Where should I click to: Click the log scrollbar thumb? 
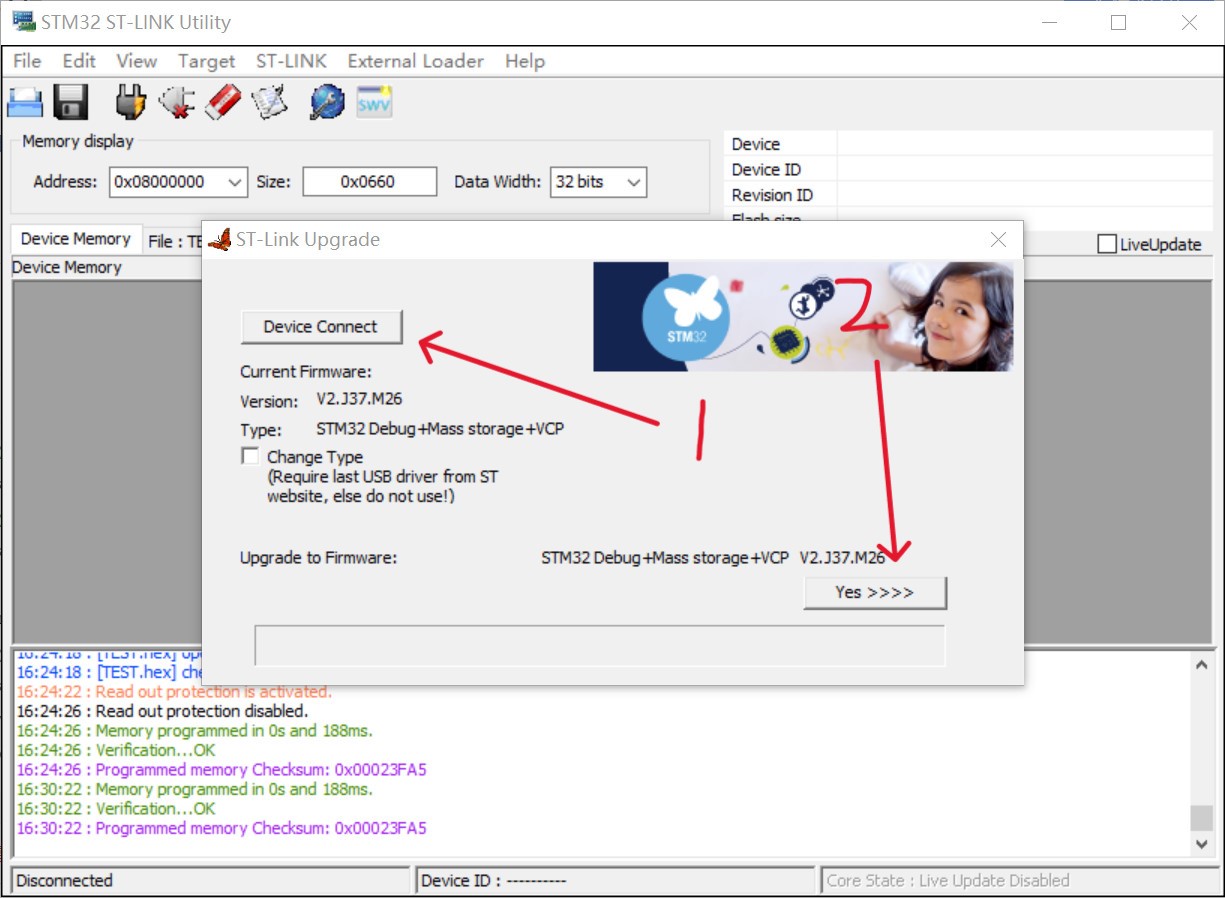(1201, 818)
